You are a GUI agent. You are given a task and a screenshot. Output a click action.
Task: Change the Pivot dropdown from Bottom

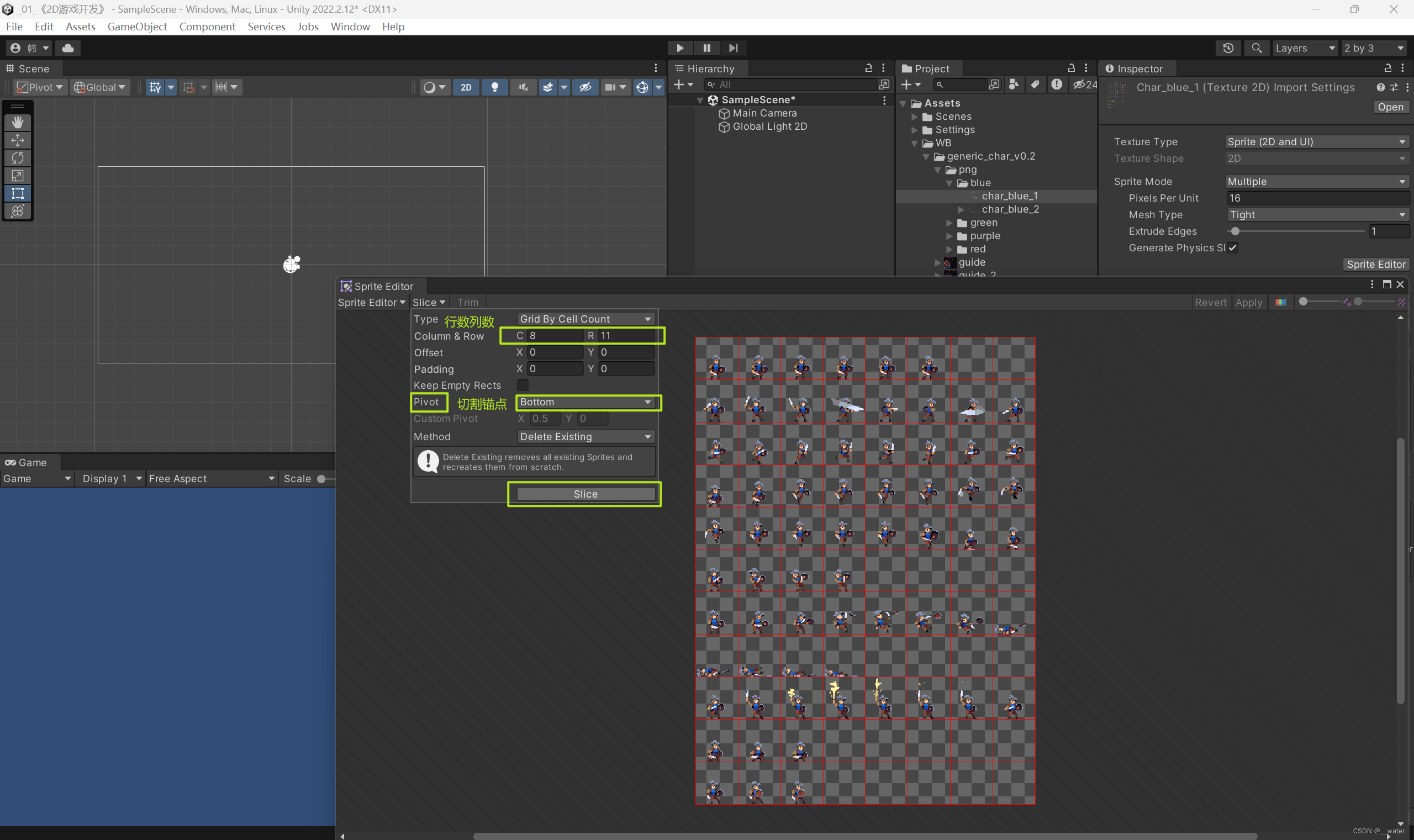point(587,402)
